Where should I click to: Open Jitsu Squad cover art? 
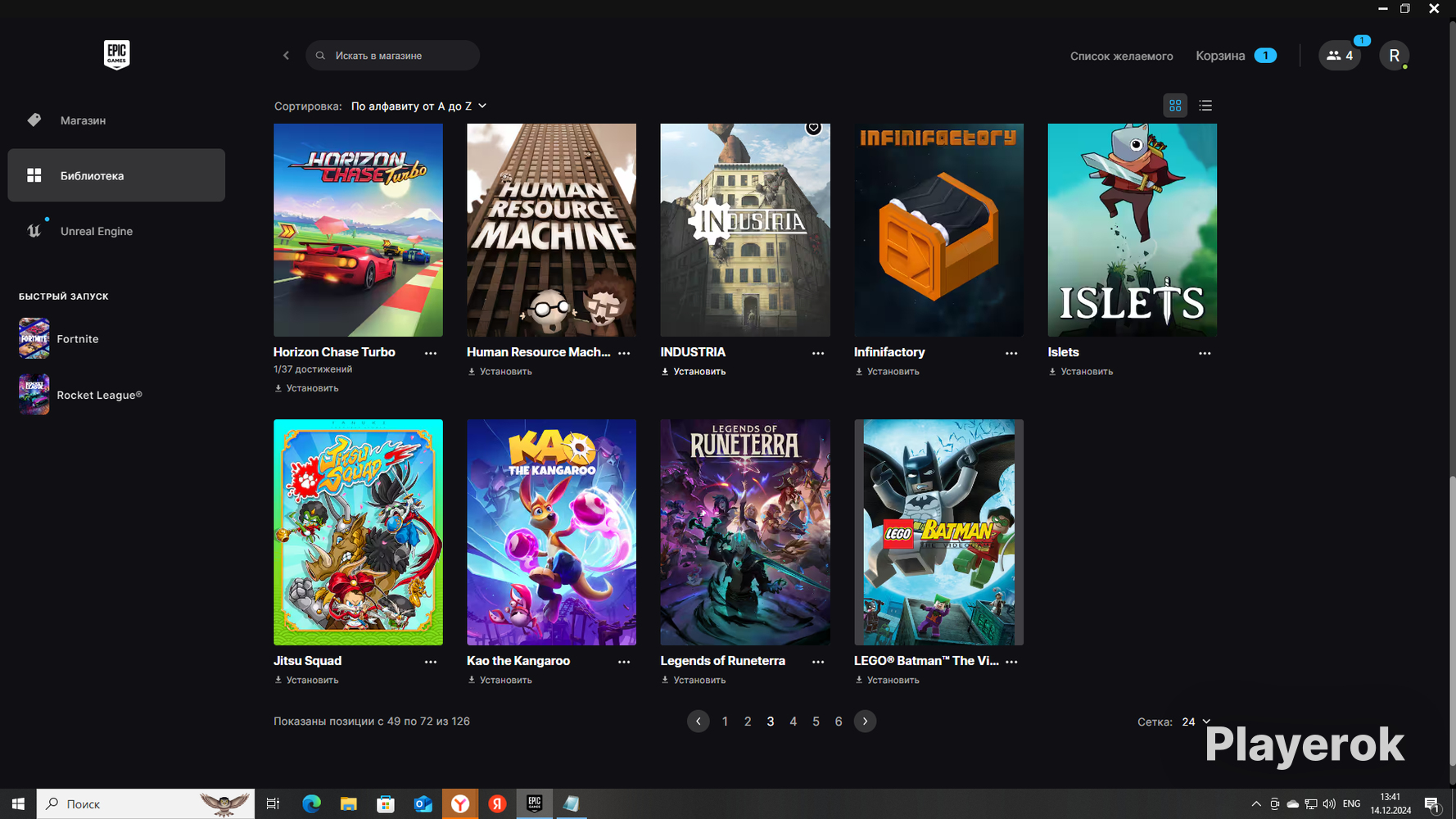pos(358,532)
